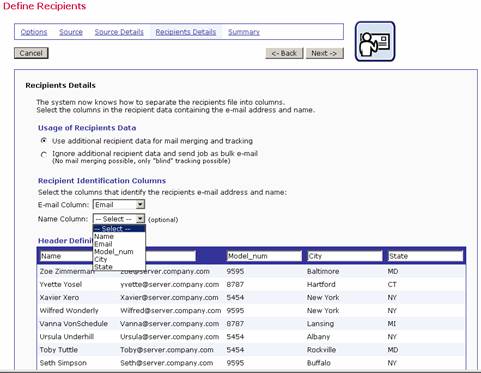Click the Cancel button

click(31, 53)
